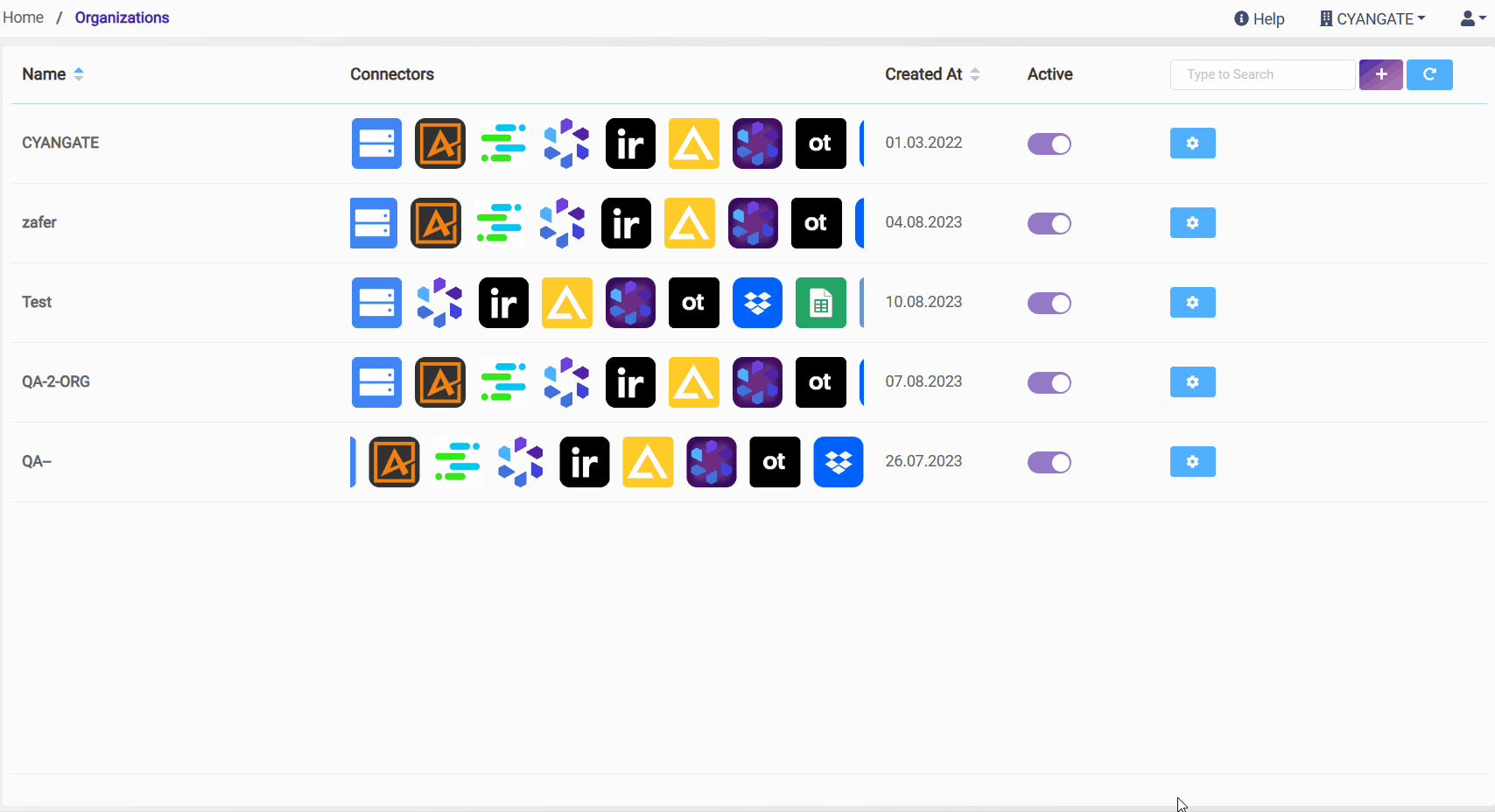Click the yellow triangle connector in QA– row
The width and height of the screenshot is (1495, 812).
click(648, 462)
